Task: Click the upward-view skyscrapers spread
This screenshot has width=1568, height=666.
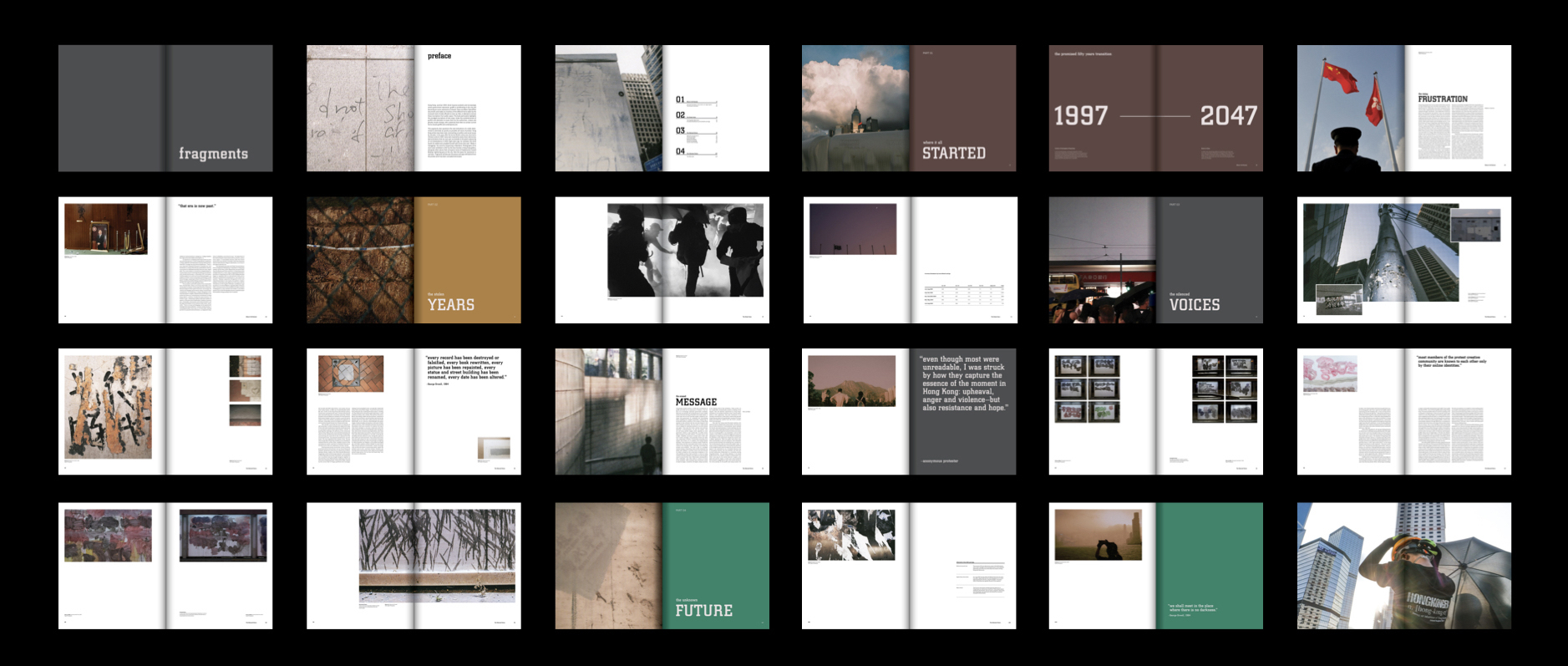Action: [1403, 260]
